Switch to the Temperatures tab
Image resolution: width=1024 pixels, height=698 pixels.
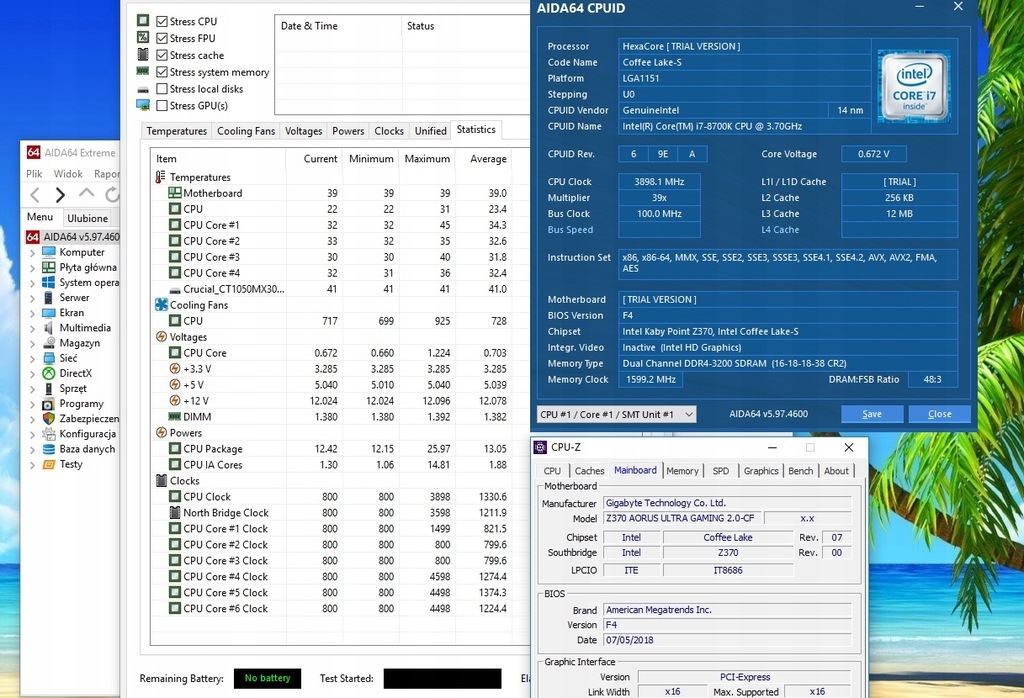[176, 131]
